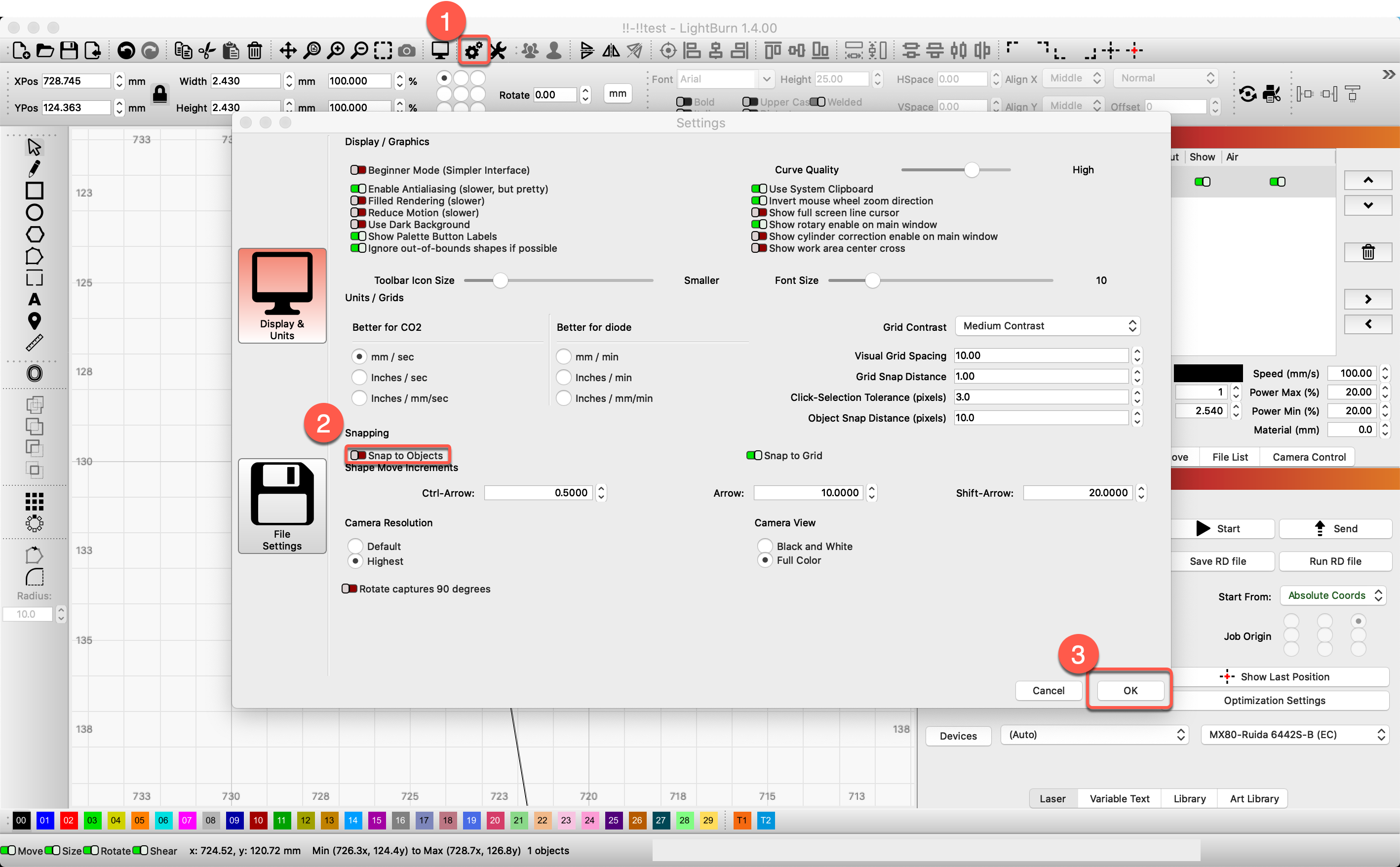Toggle Enable Antialiasing switch
This screenshot has height=867, width=1400.
(358, 189)
